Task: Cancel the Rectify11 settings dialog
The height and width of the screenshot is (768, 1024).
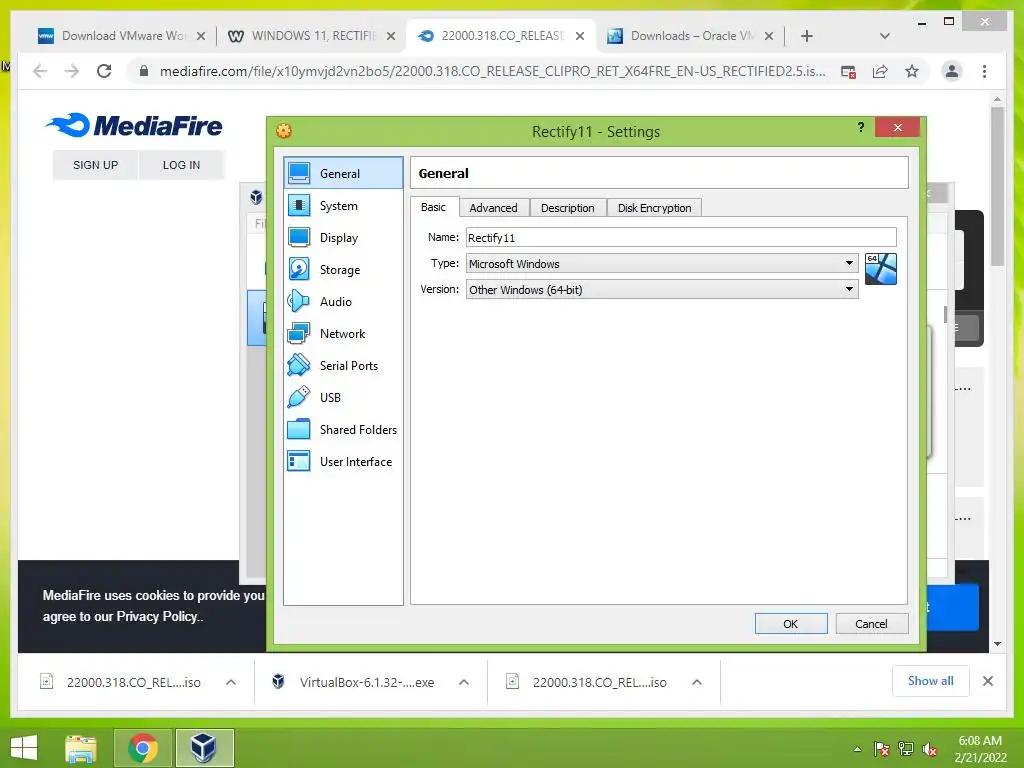Action: (871, 624)
